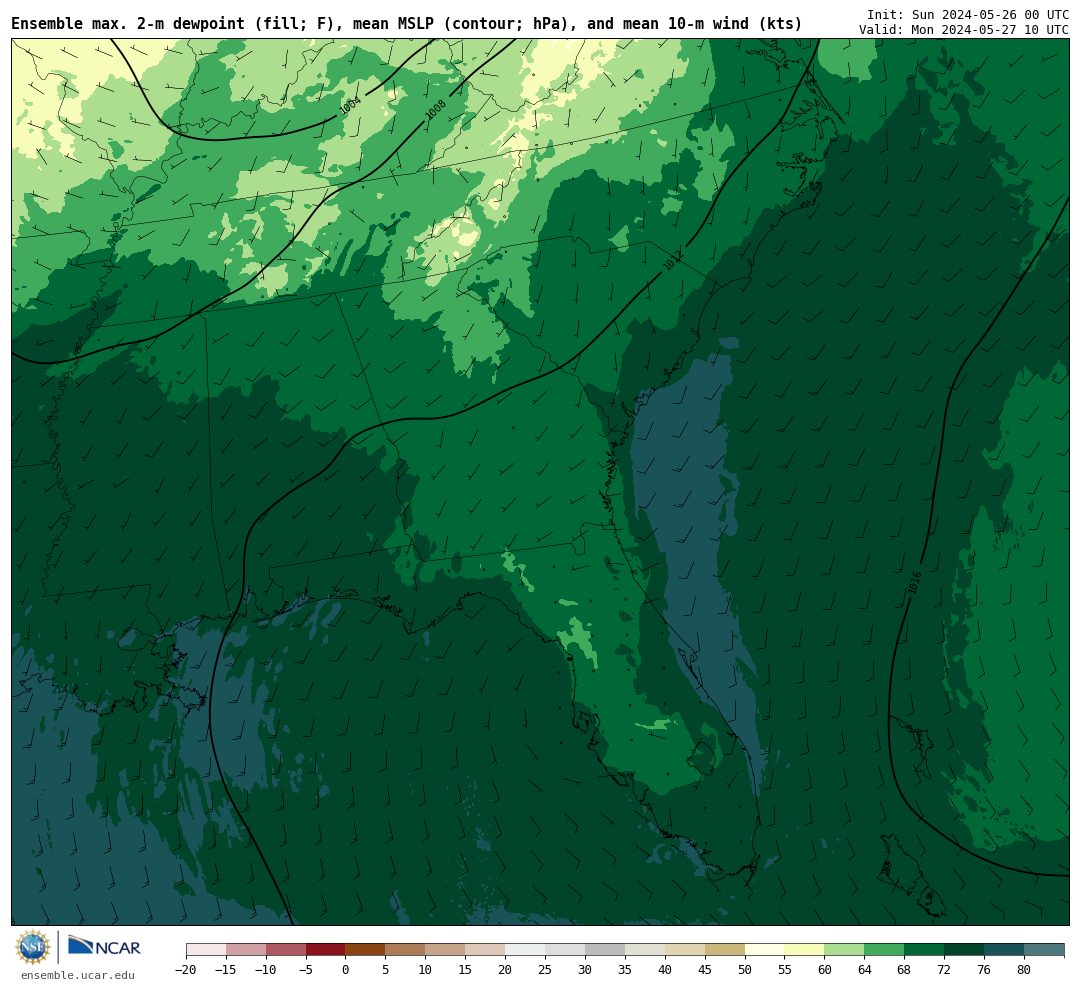
Task: Click the 55 colorbar tick label
Action: coord(785,970)
